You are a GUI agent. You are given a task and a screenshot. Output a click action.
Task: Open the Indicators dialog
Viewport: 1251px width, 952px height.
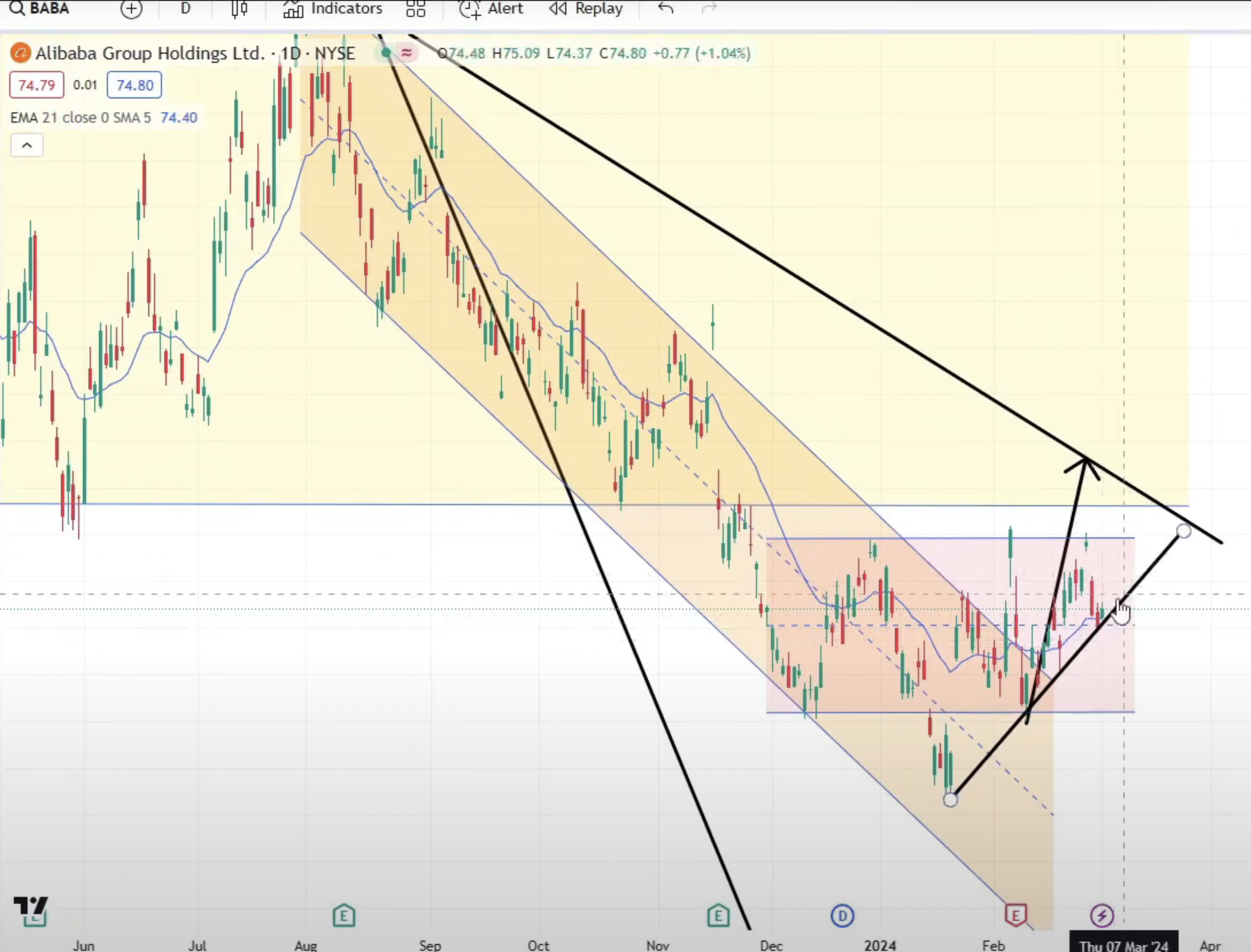point(333,9)
